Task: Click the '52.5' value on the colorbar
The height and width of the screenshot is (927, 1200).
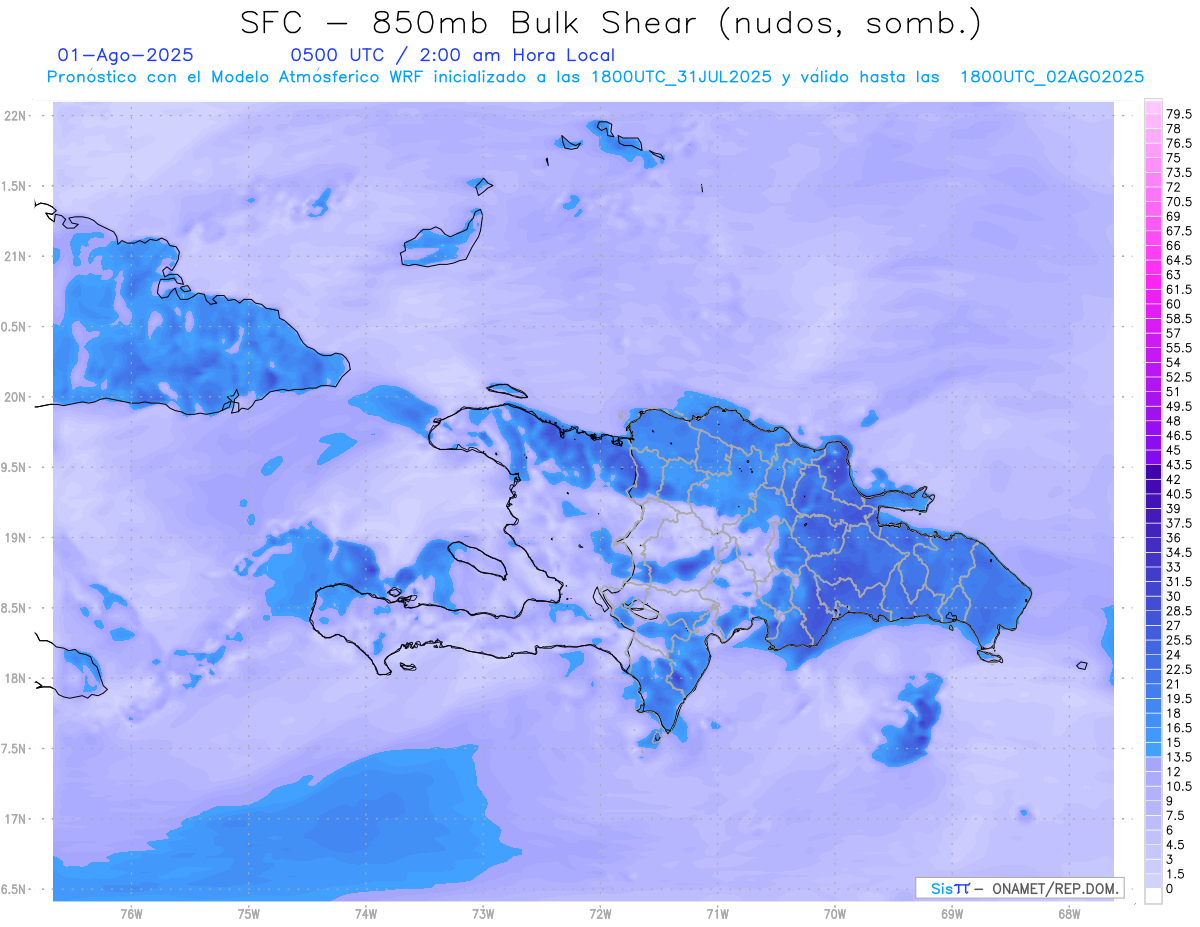Action: 1179,377
